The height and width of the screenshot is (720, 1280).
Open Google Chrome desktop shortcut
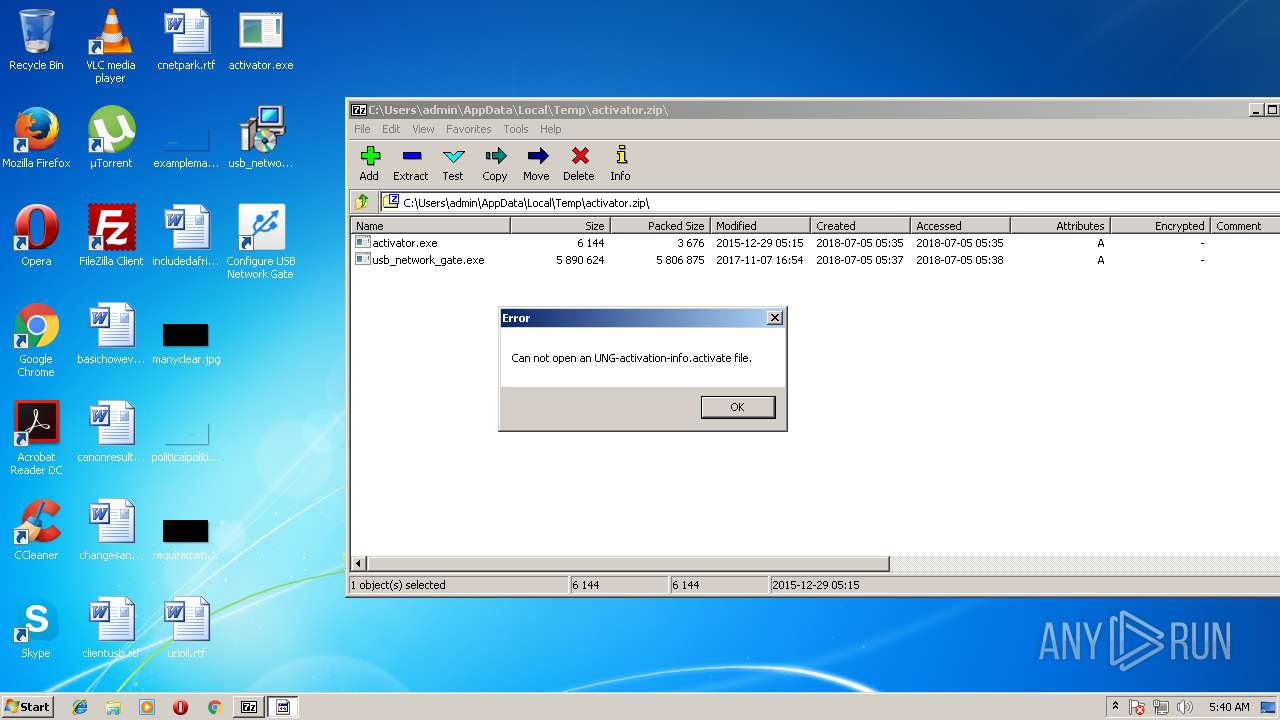tap(36, 340)
